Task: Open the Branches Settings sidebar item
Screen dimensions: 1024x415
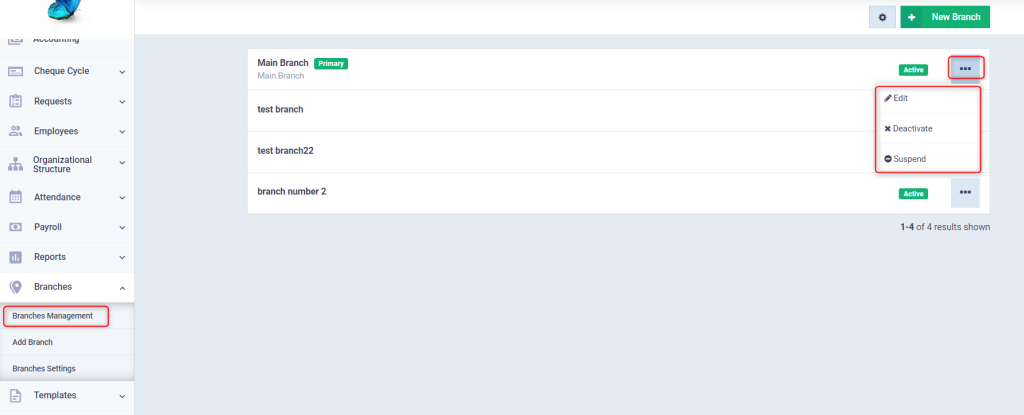Action: tap(44, 369)
